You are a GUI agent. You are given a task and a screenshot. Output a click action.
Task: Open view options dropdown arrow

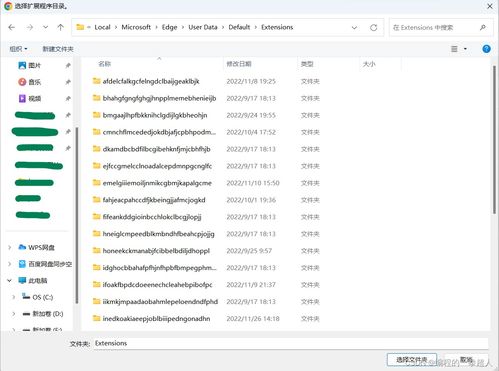click(x=465, y=49)
